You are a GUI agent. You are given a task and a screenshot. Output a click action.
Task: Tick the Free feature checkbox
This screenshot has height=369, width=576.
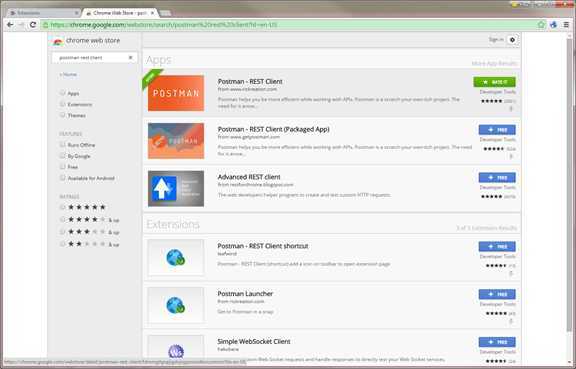point(62,166)
